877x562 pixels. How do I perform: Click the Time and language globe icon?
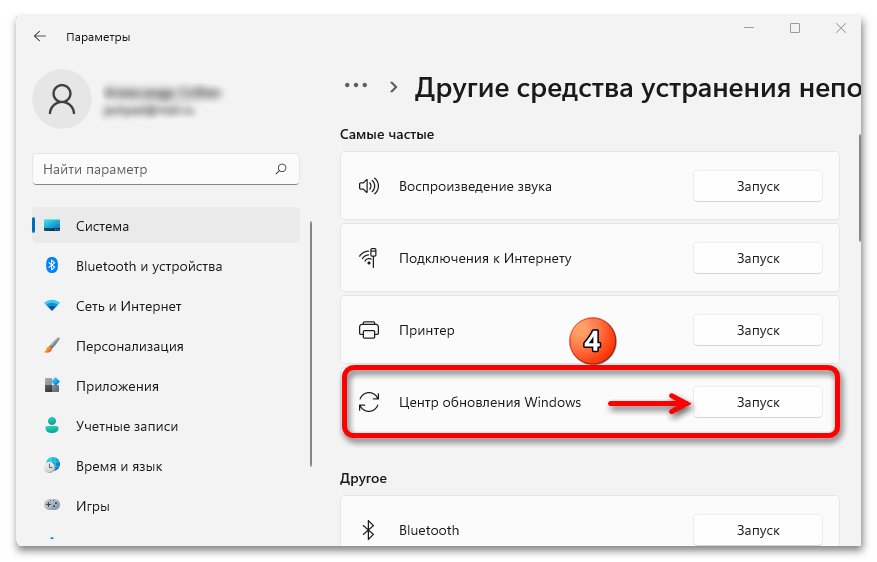(x=53, y=466)
